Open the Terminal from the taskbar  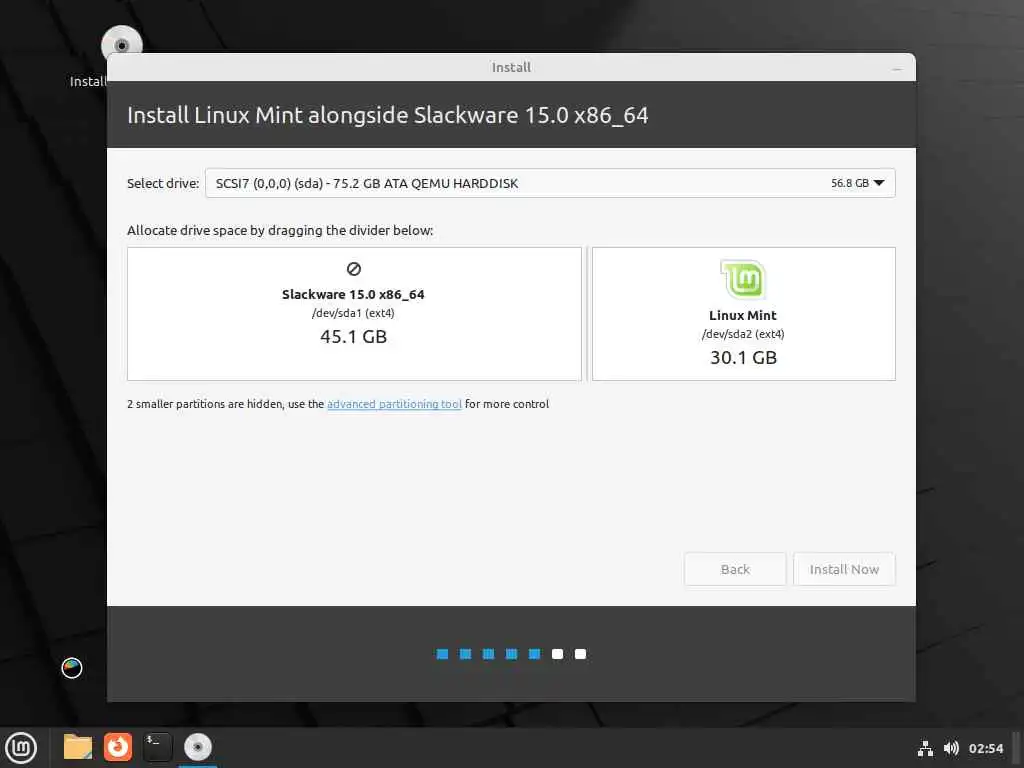click(157, 747)
